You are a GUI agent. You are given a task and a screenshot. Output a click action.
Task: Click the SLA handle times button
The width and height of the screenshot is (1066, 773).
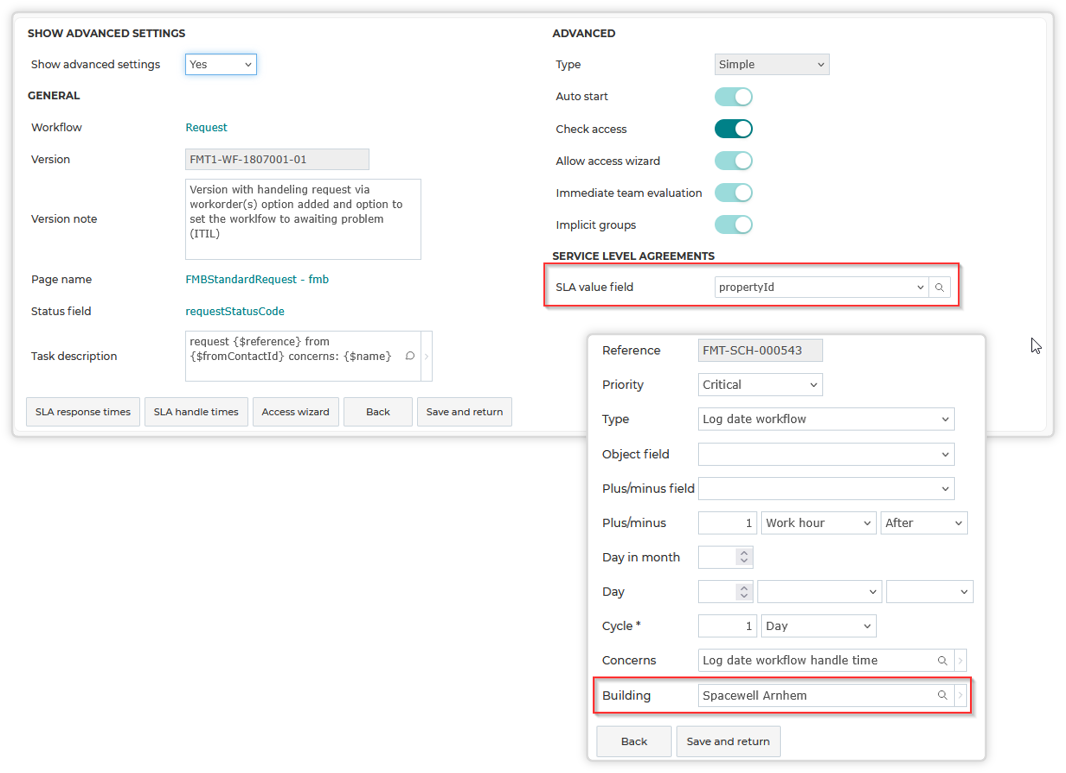[196, 412]
